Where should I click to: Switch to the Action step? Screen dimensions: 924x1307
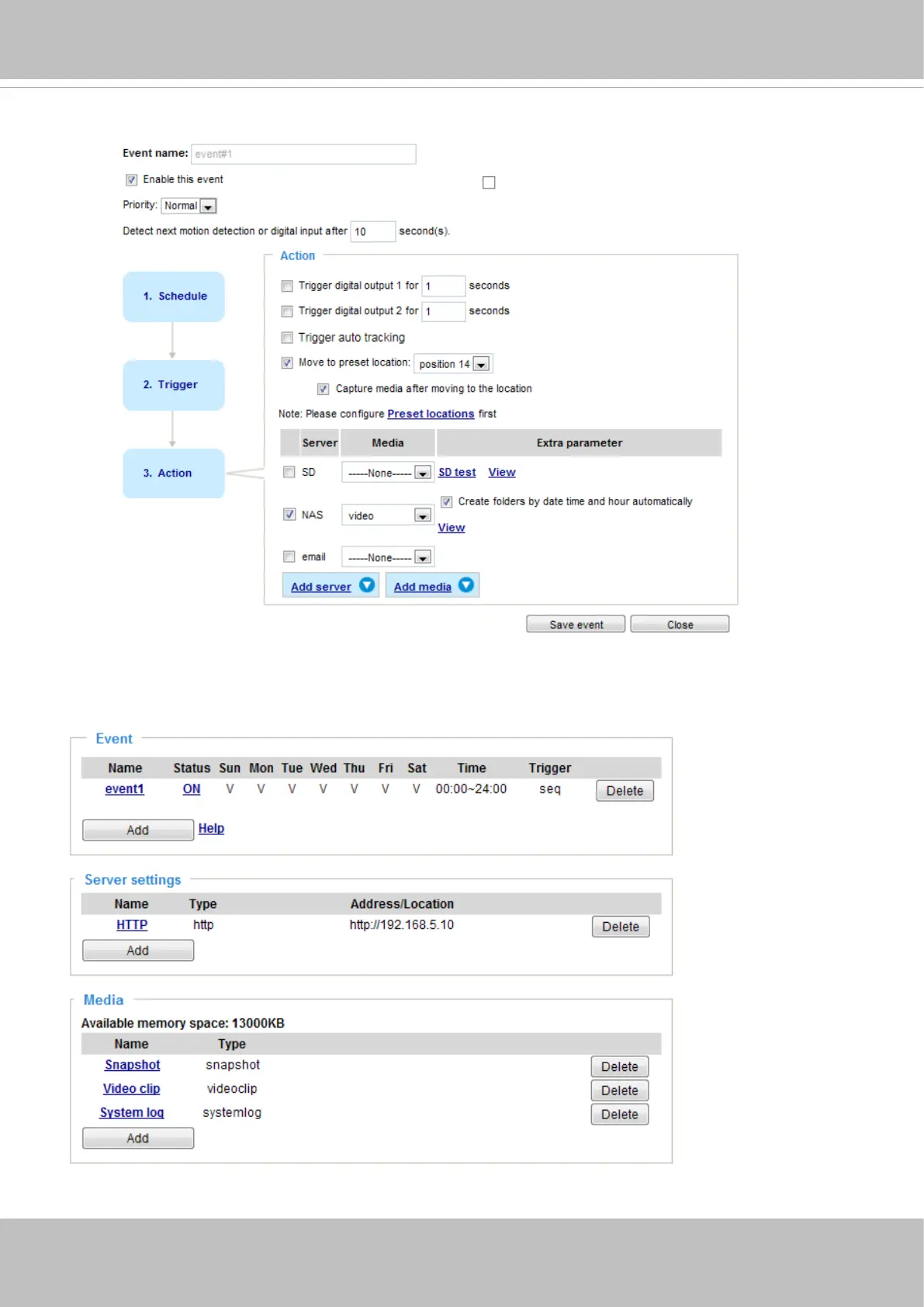pos(174,473)
